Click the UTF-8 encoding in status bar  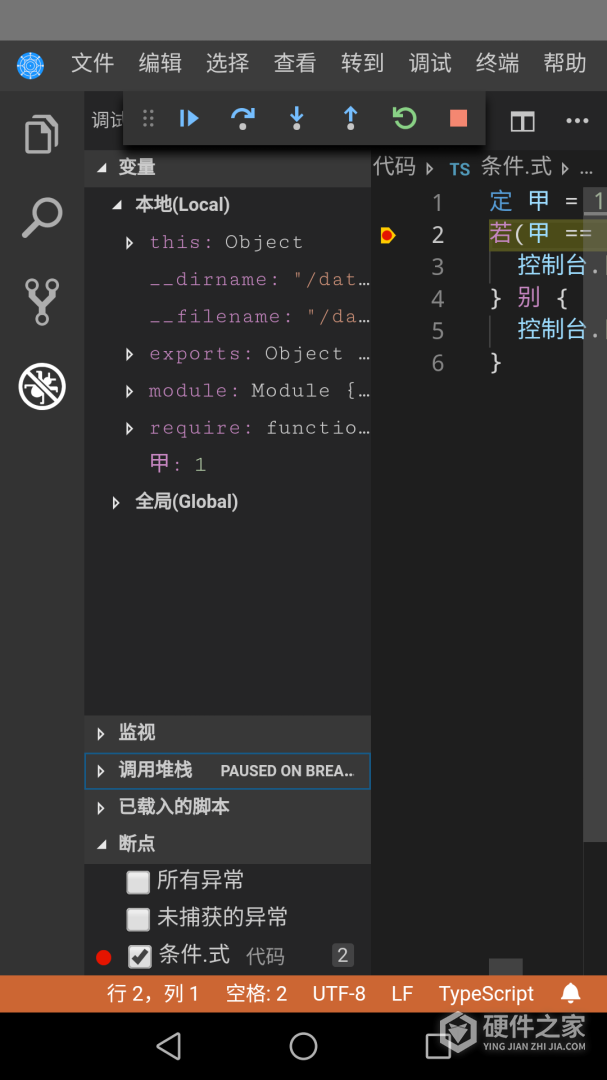click(x=339, y=994)
